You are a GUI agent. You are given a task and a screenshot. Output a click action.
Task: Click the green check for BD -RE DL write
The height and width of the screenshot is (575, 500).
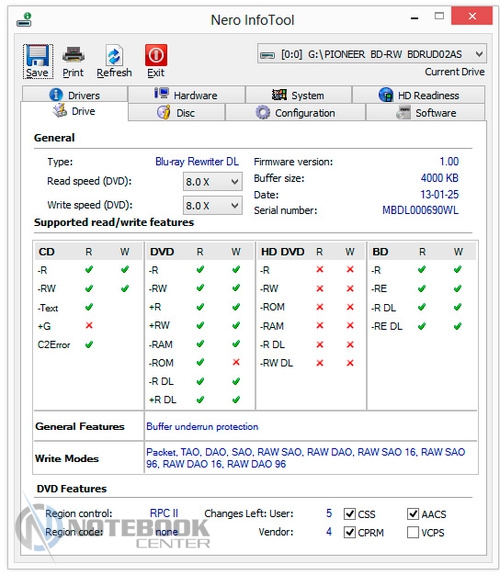tap(457, 326)
